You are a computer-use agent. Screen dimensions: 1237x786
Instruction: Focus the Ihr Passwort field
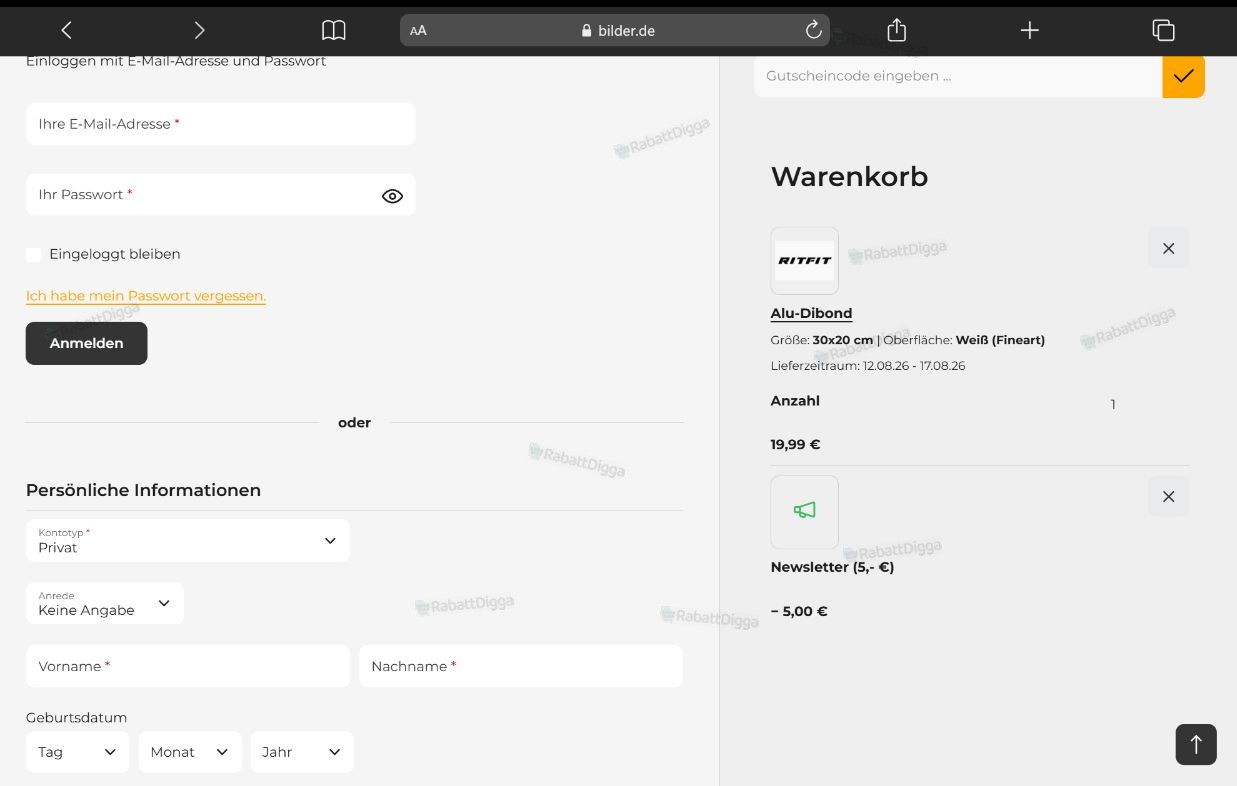click(x=220, y=195)
